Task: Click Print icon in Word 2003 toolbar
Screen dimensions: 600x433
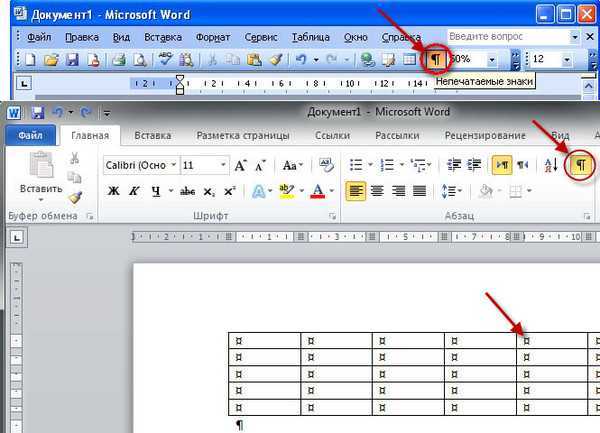Action: click(119, 60)
